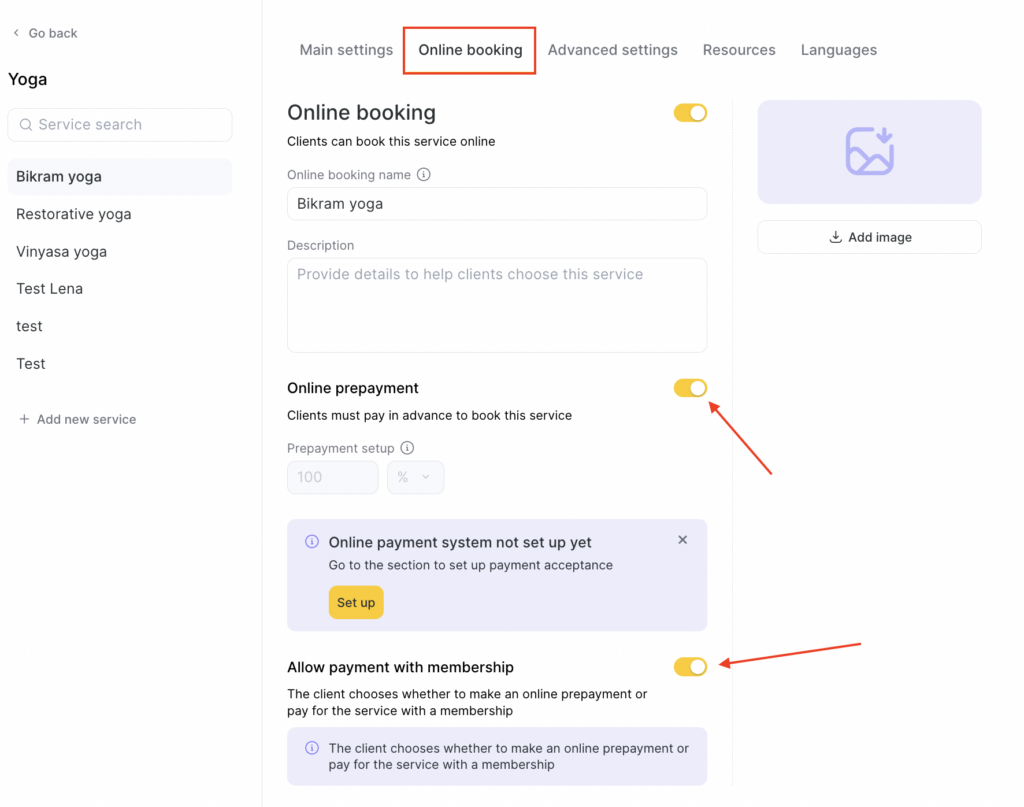Click the Go back arrow icon

[16, 33]
